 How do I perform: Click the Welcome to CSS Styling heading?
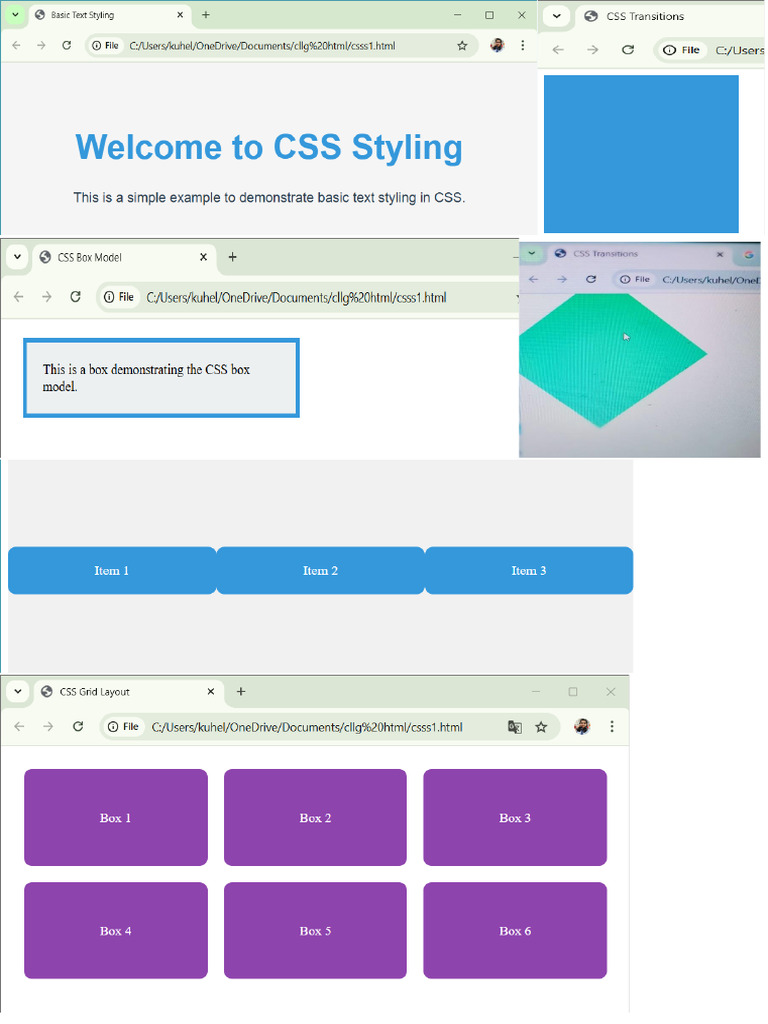[269, 147]
